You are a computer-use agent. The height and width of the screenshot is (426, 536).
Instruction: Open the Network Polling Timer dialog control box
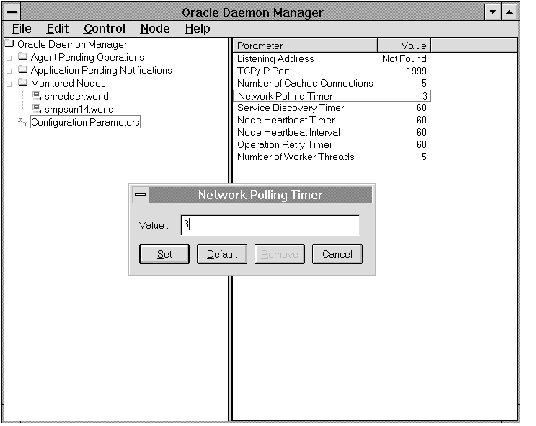click(x=140, y=195)
